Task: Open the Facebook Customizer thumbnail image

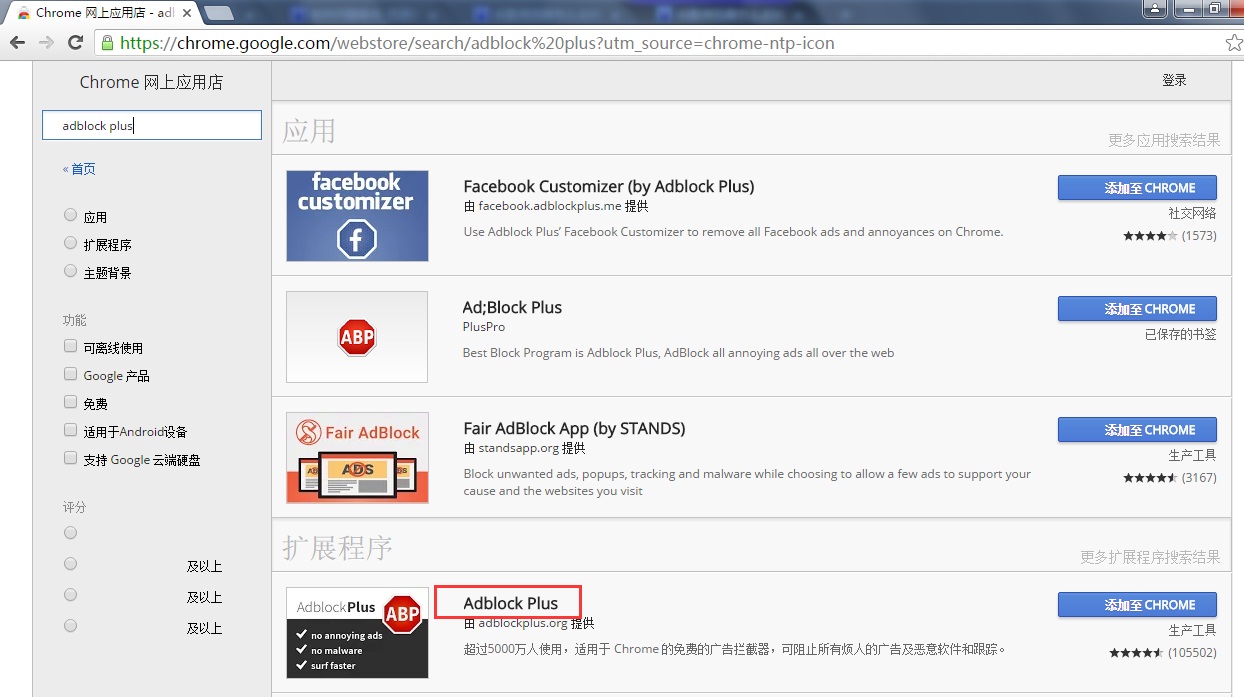Action: coord(357,216)
